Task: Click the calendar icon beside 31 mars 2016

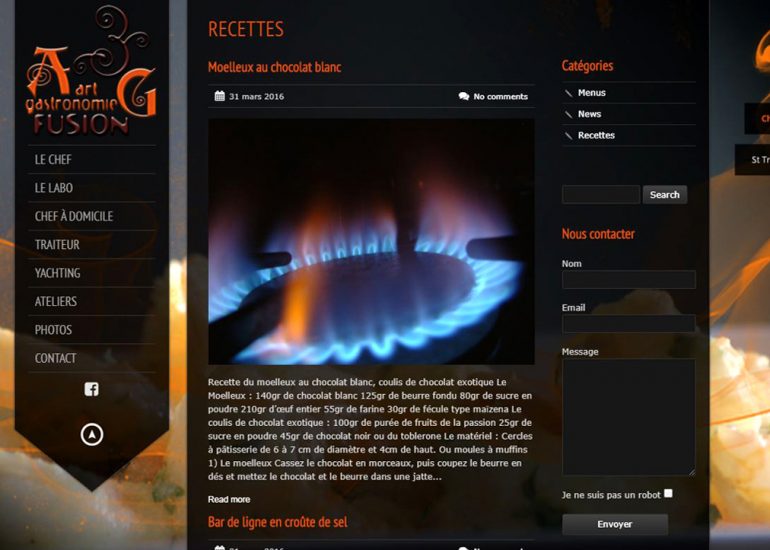Action: [220, 96]
